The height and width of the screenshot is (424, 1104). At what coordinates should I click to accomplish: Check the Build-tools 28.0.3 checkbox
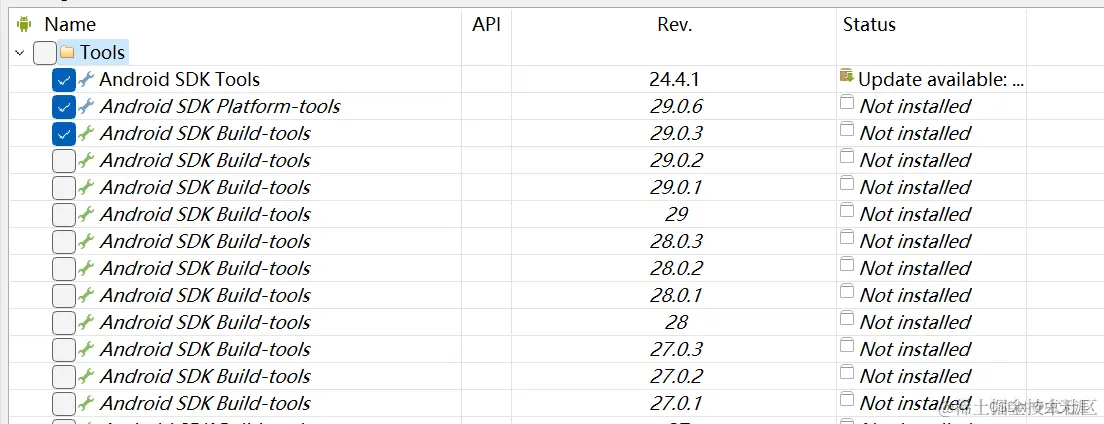pos(64,242)
